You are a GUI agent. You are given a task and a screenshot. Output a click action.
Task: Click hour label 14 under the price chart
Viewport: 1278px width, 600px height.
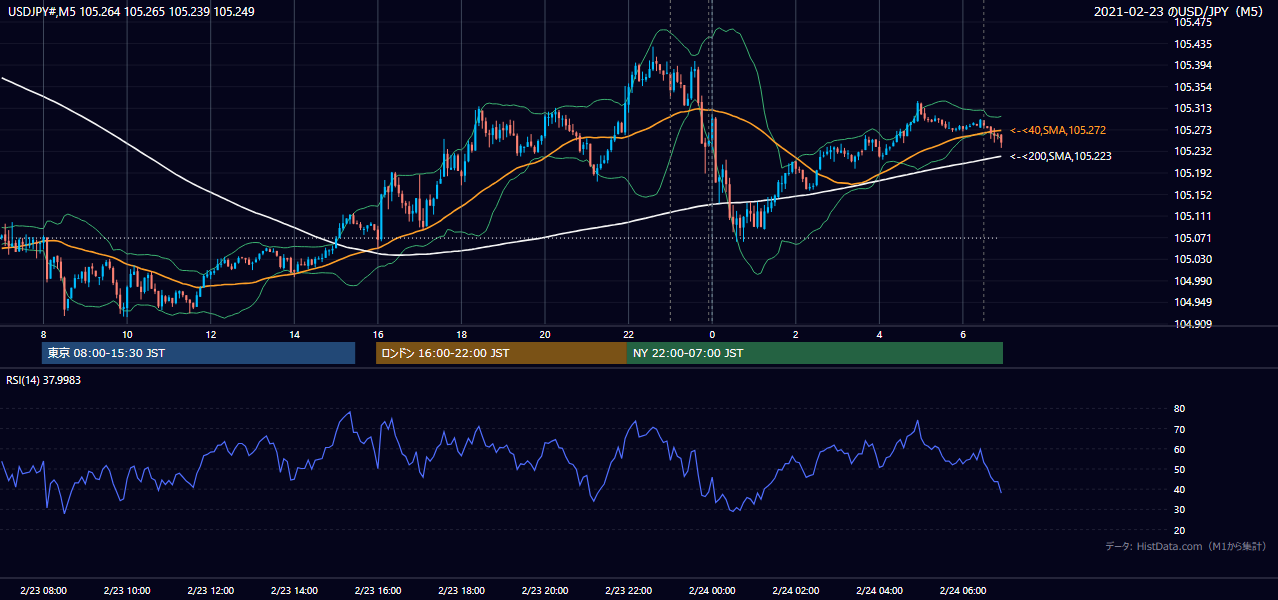(294, 334)
